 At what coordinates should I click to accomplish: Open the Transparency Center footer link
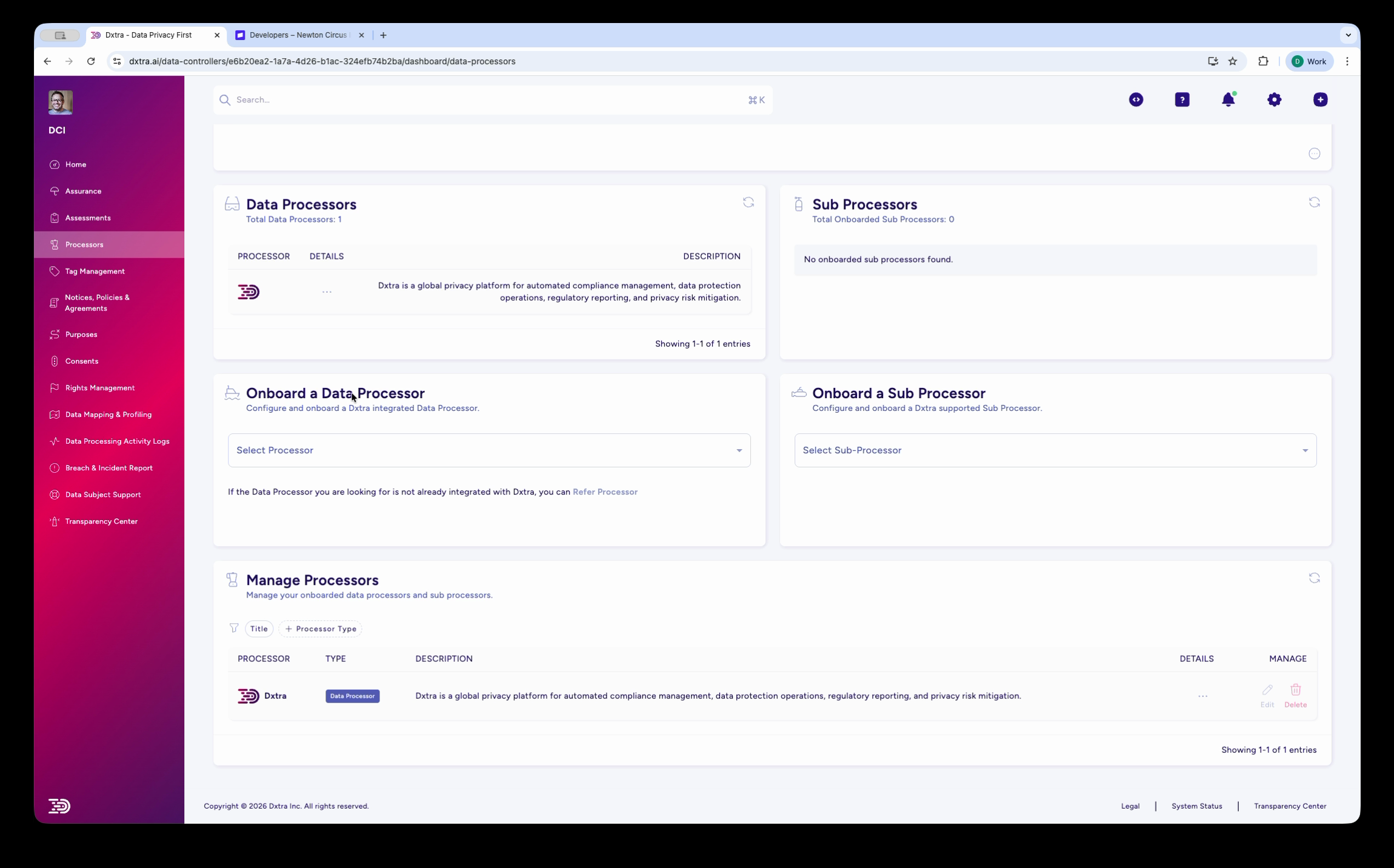[x=1289, y=806]
